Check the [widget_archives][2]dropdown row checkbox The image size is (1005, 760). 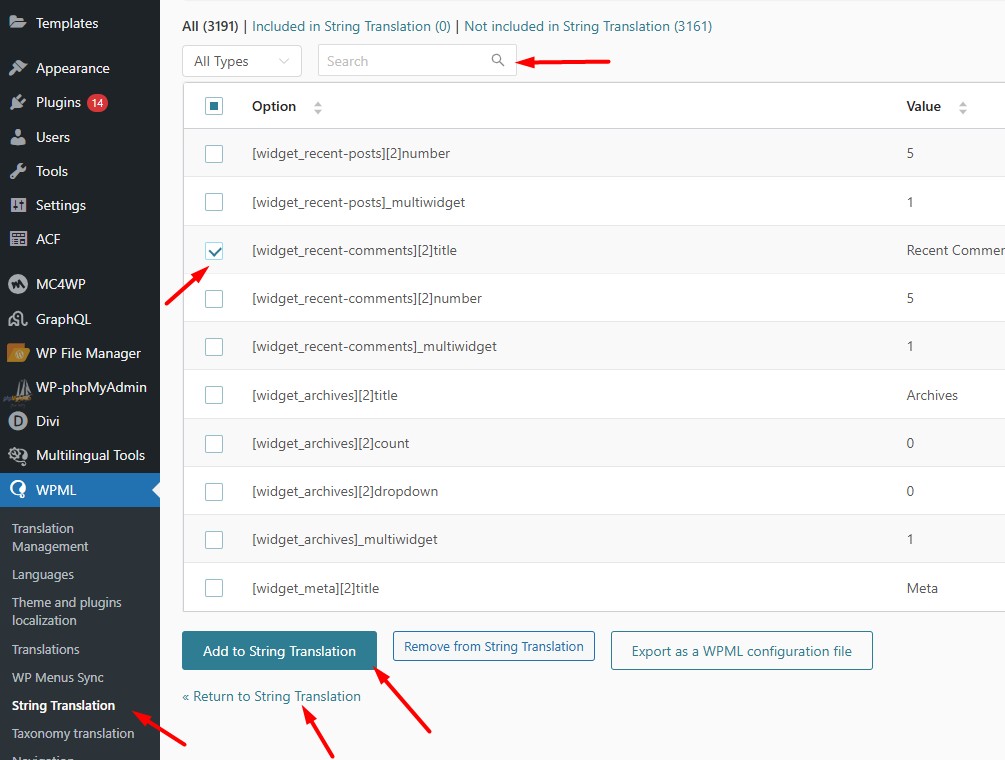point(214,492)
